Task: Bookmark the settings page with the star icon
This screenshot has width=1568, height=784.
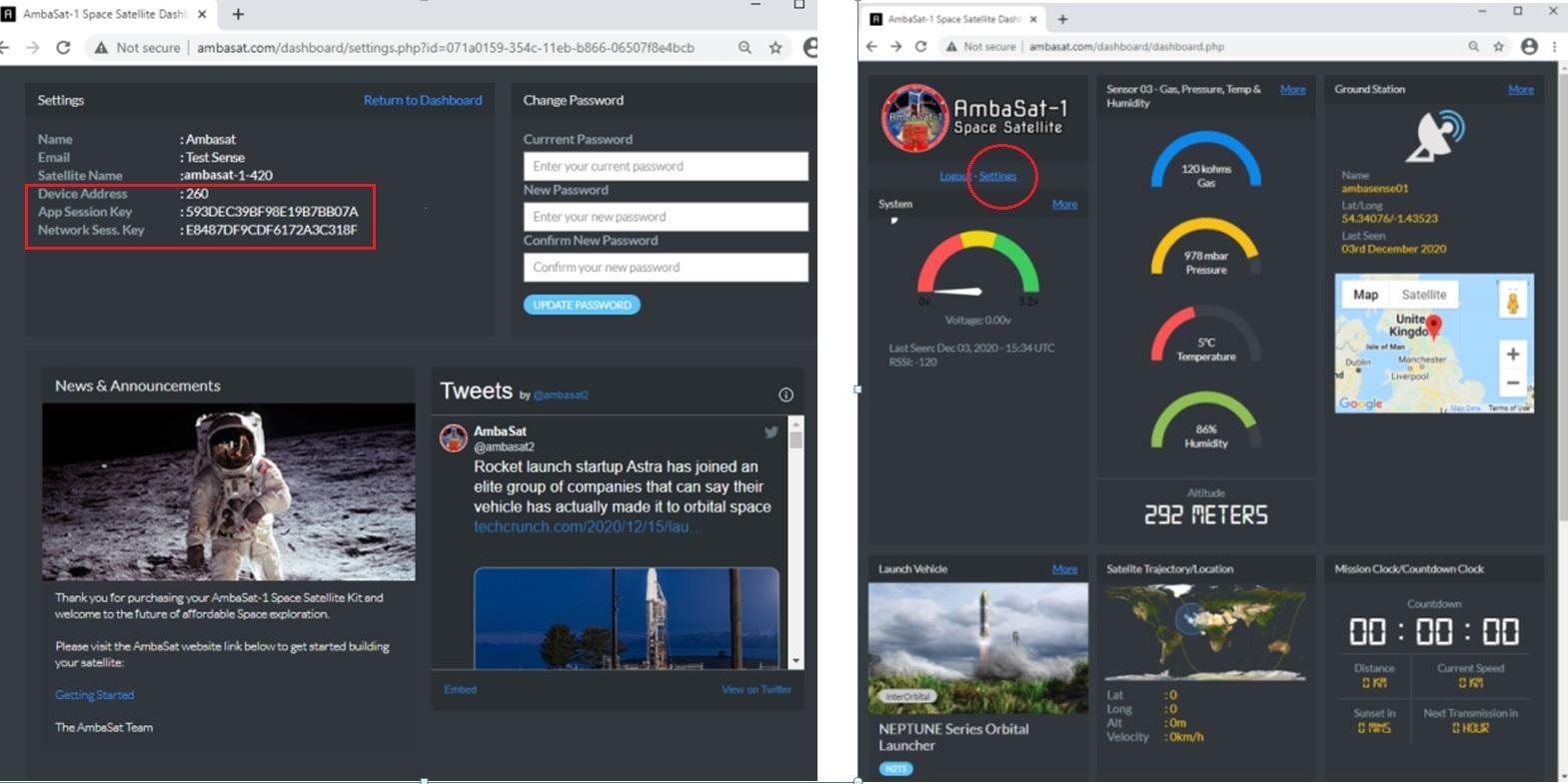Action: pyautogui.click(x=775, y=47)
